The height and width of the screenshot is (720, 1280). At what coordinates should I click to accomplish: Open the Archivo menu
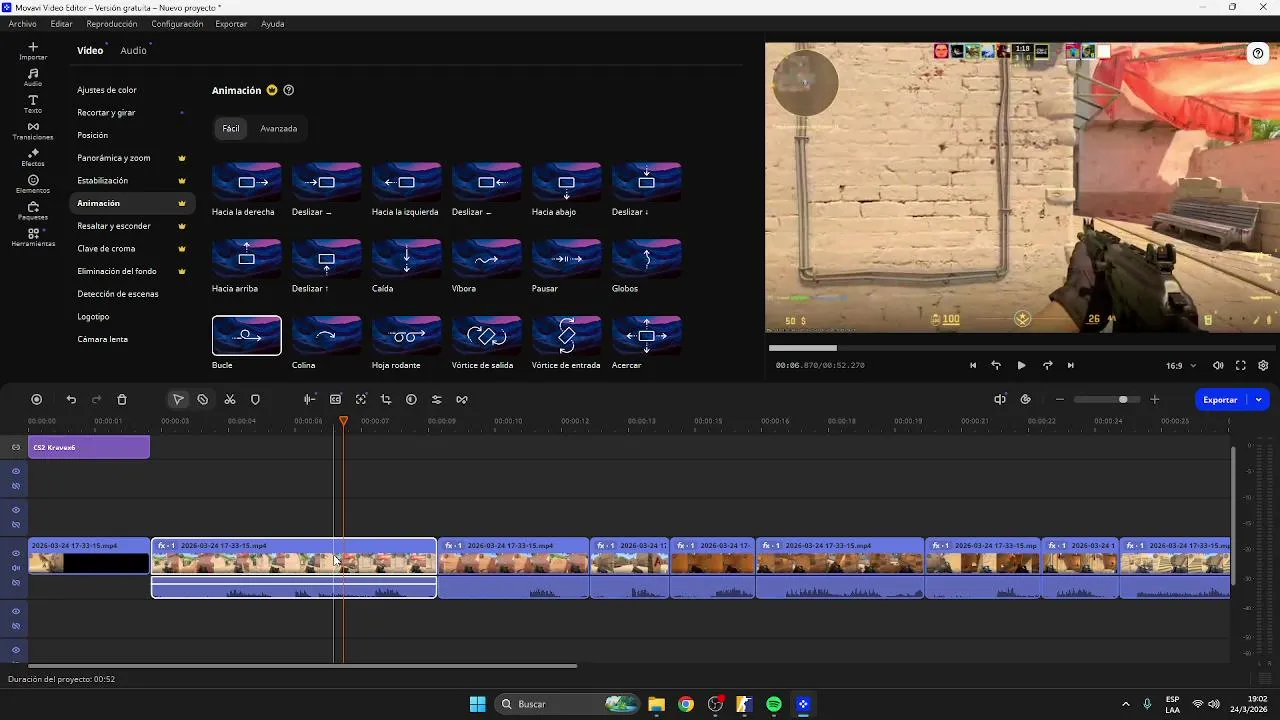click(x=22, y=24)
